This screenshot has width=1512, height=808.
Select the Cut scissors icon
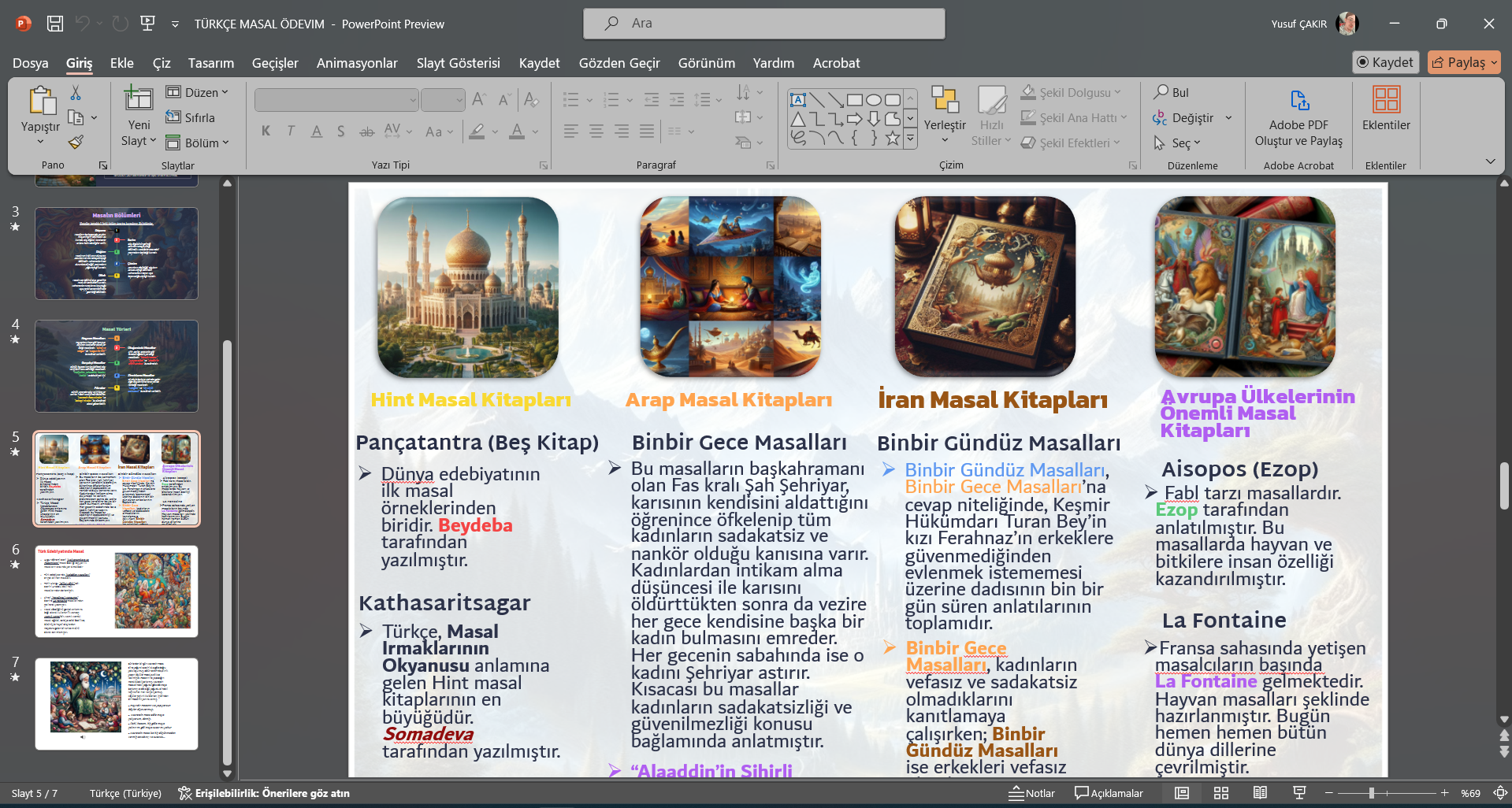point(76,93)
